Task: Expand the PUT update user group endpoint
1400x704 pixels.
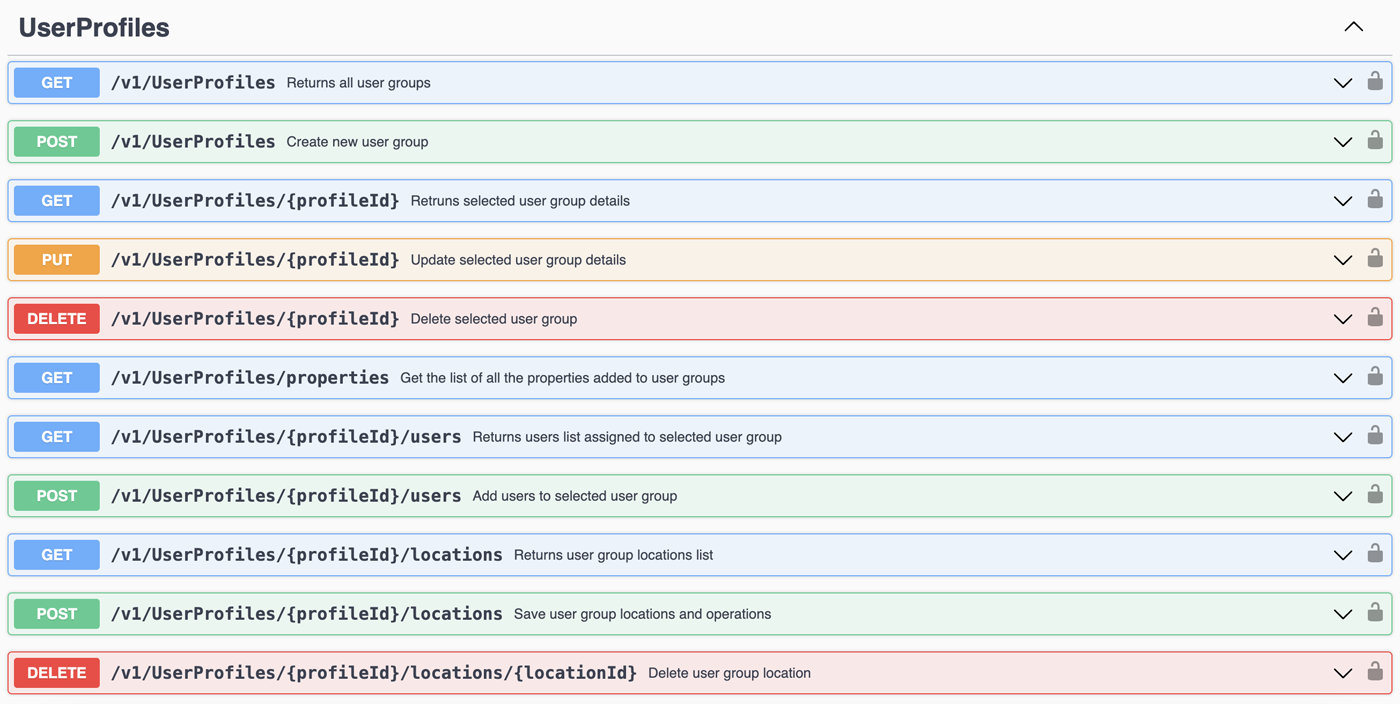Action: tap(1342, 259)
